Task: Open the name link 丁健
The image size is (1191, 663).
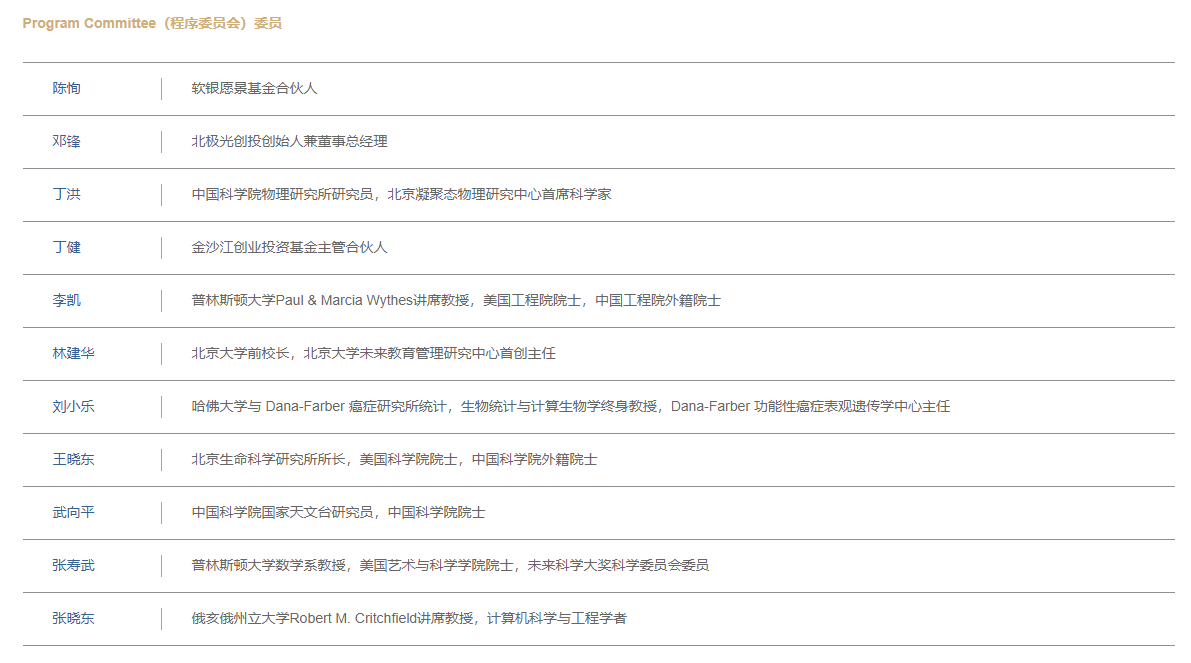Action: [x=66, y=248]
